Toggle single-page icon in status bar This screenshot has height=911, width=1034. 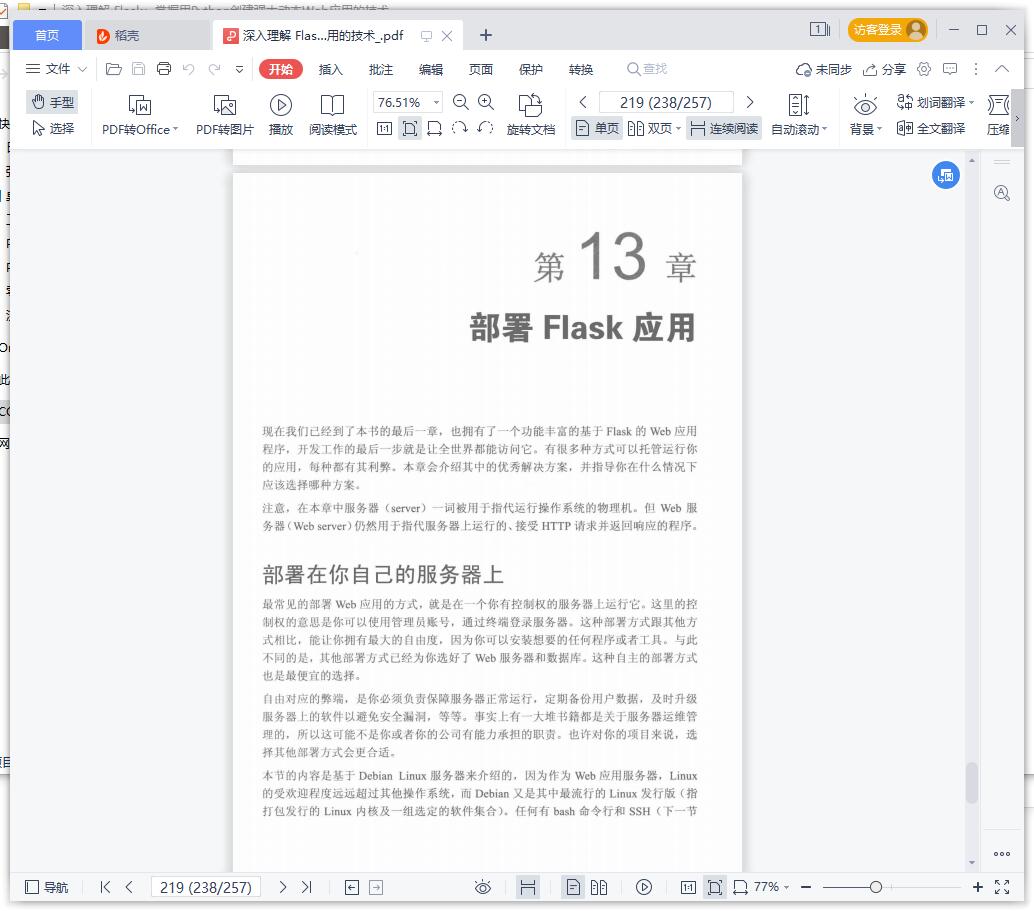click(573, 887)
